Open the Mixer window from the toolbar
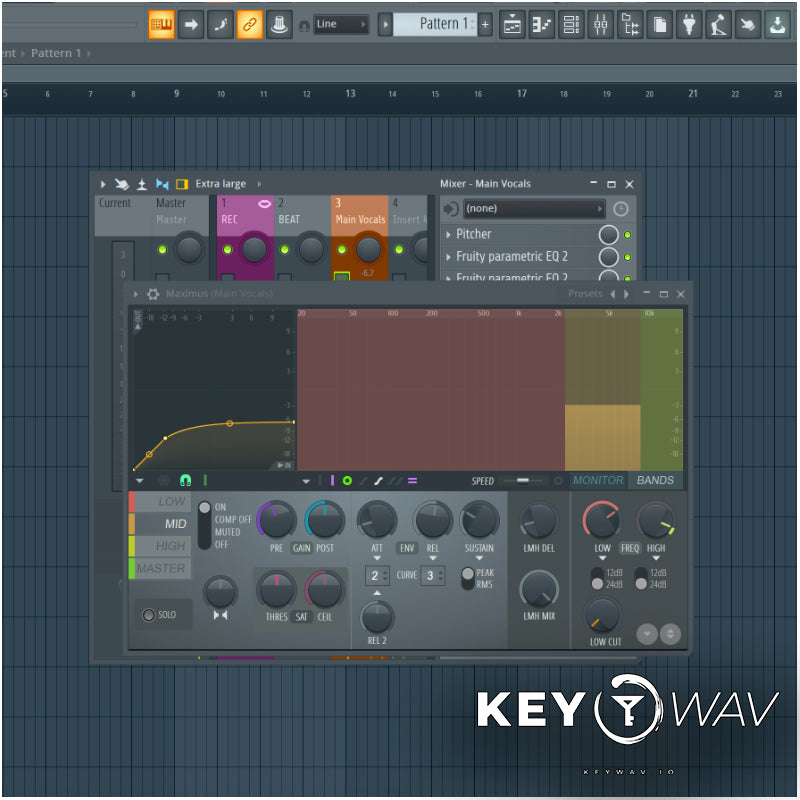Screen dimensions: 800x800 [x=600, y=24]
